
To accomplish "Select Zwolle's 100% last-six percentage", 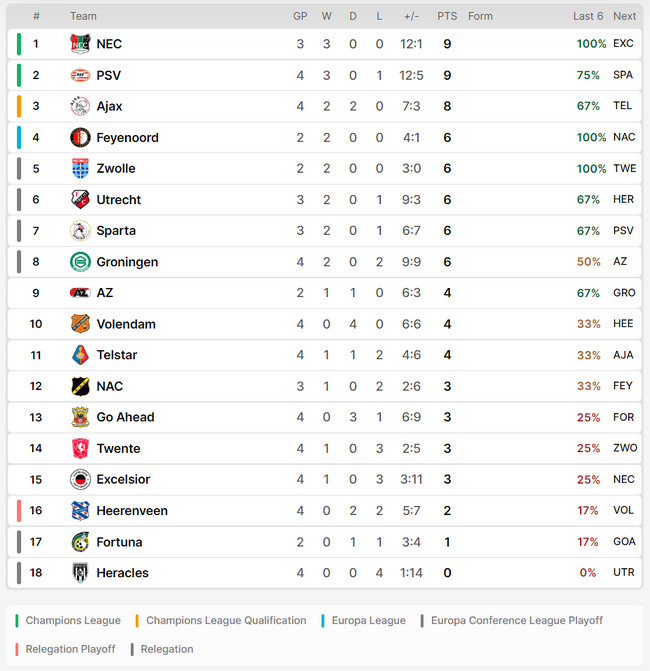I will point(591,169).
